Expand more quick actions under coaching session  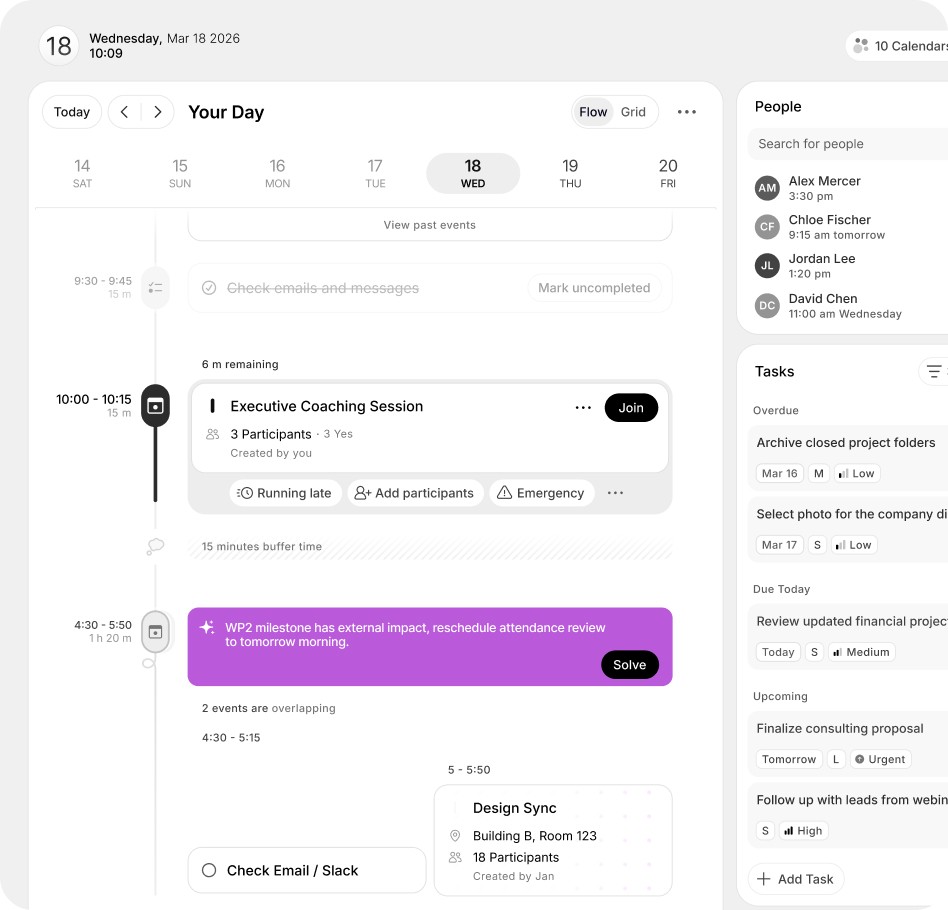(x=615, y=493)
